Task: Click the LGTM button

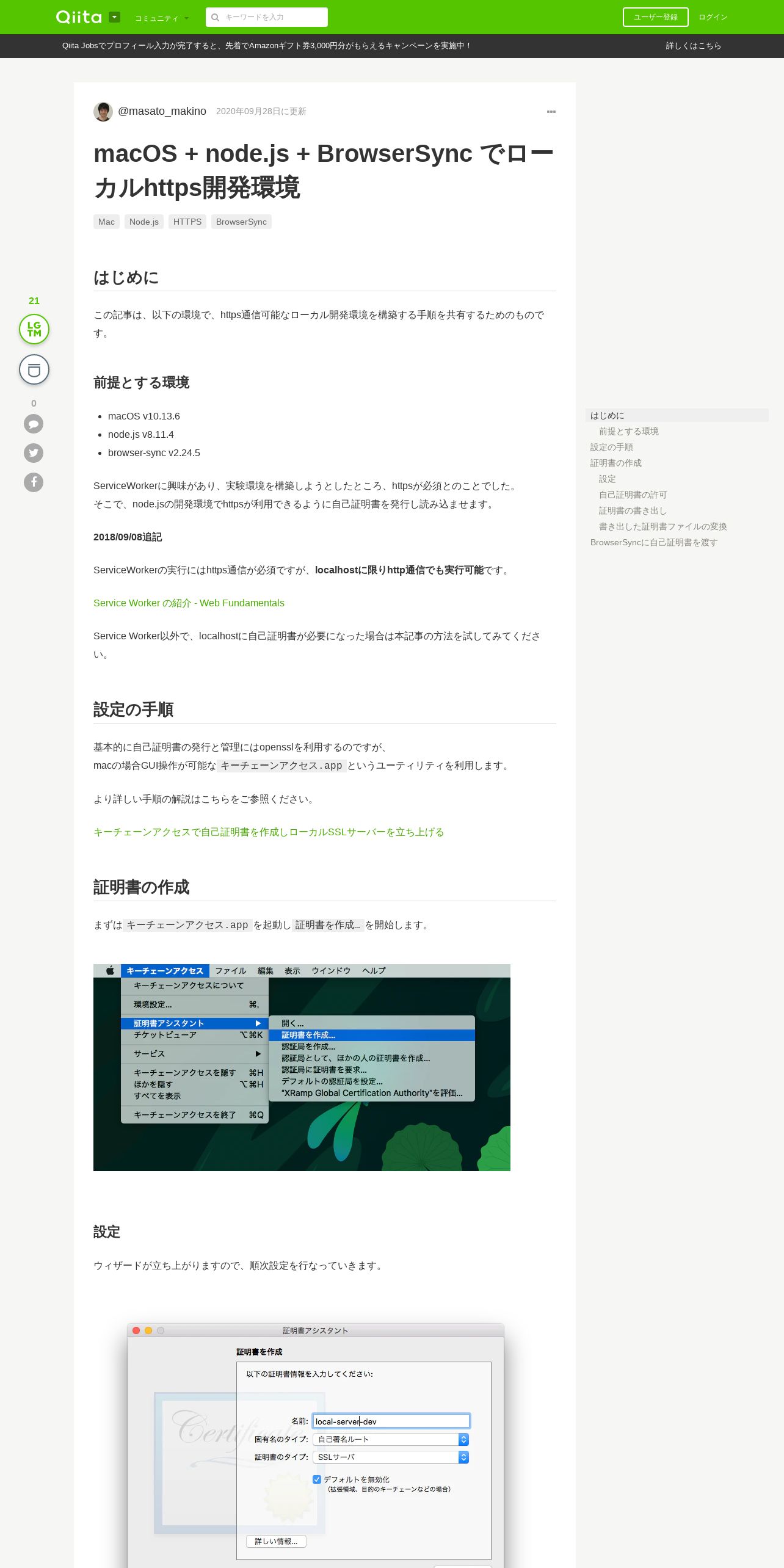Action: click(x=34, y=329)
